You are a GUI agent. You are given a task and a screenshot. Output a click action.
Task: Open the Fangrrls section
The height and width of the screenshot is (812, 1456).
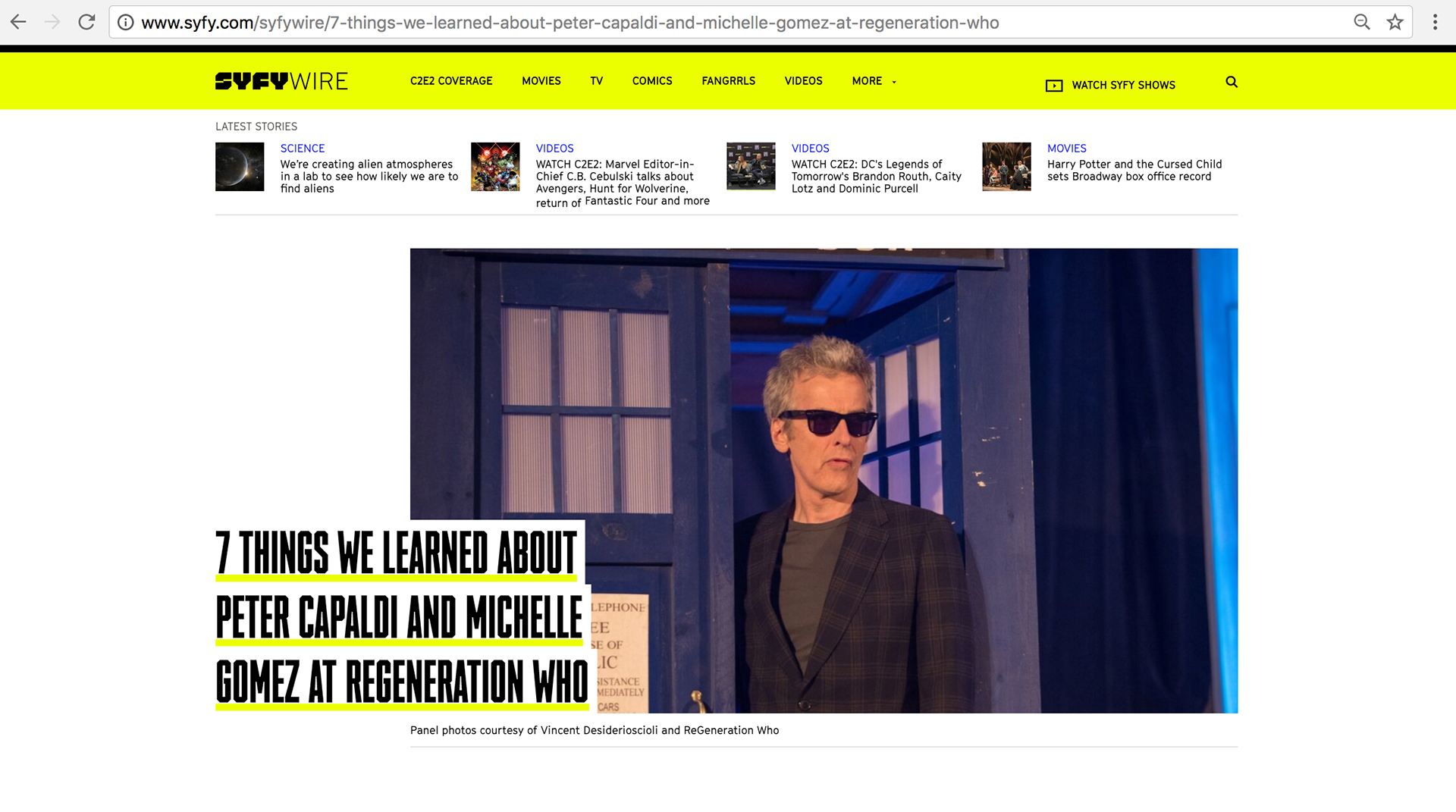click(x=729, y=81)
